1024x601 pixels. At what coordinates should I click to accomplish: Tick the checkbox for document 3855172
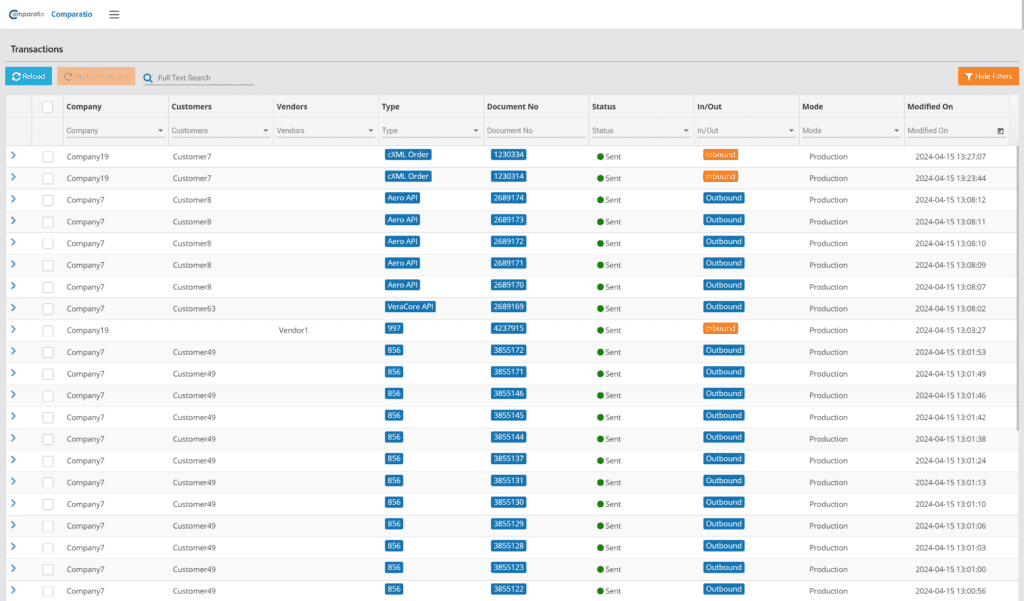tap(48, 352)
